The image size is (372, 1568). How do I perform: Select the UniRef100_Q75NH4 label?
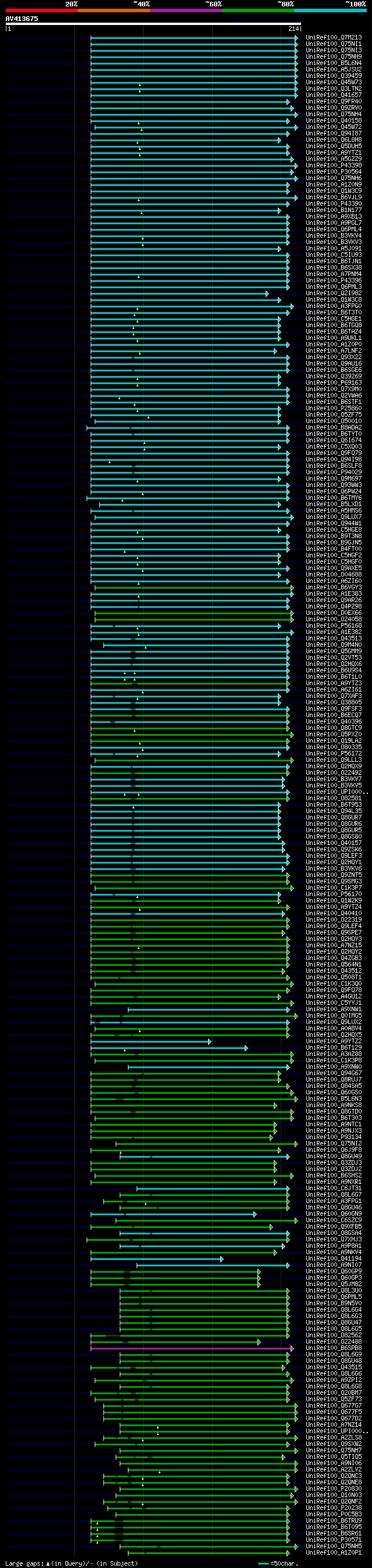334,114
